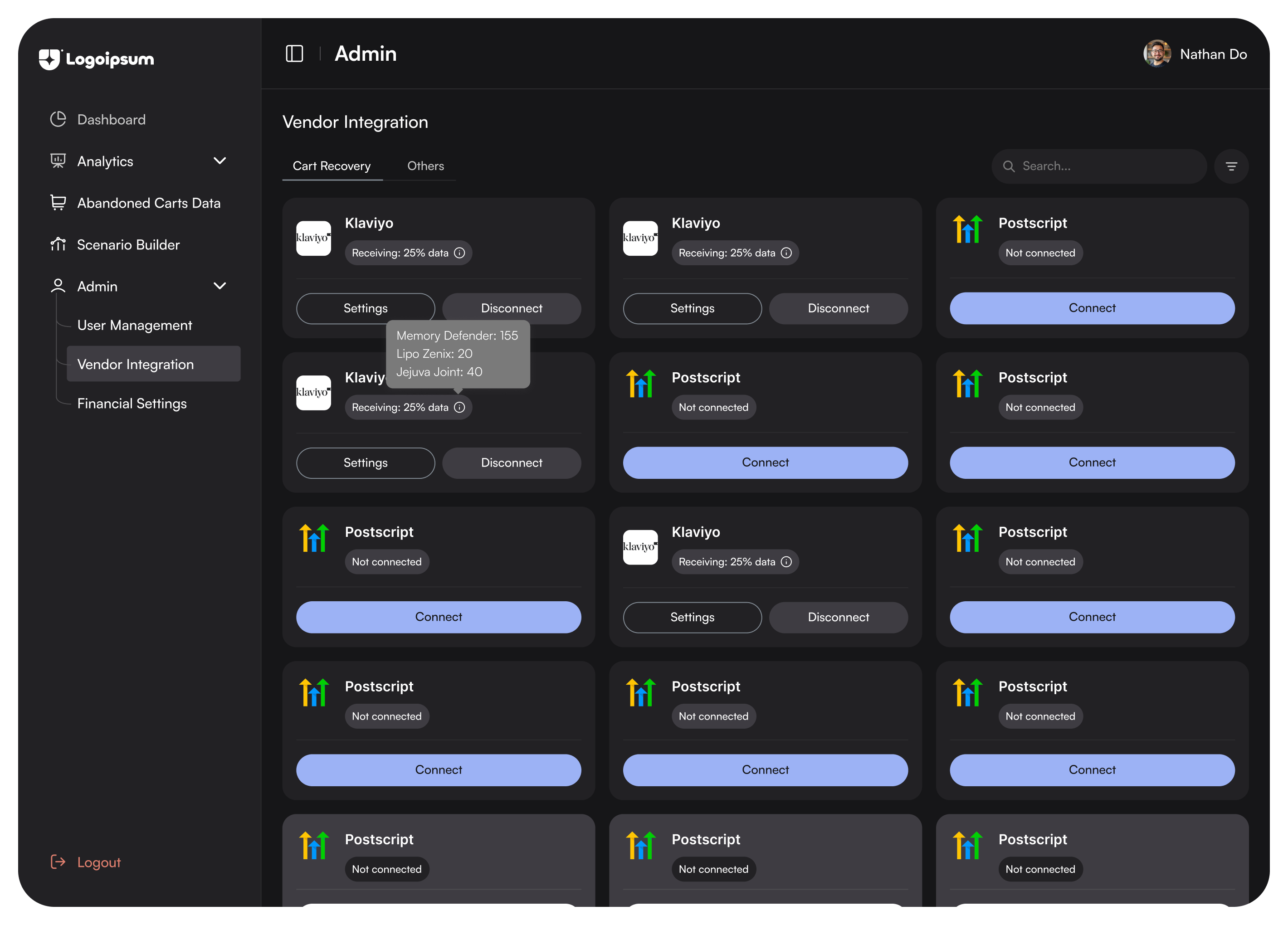
Task: Expand the Analytics menu chevron
Action: pyautogui.click(x=220, y=161)
